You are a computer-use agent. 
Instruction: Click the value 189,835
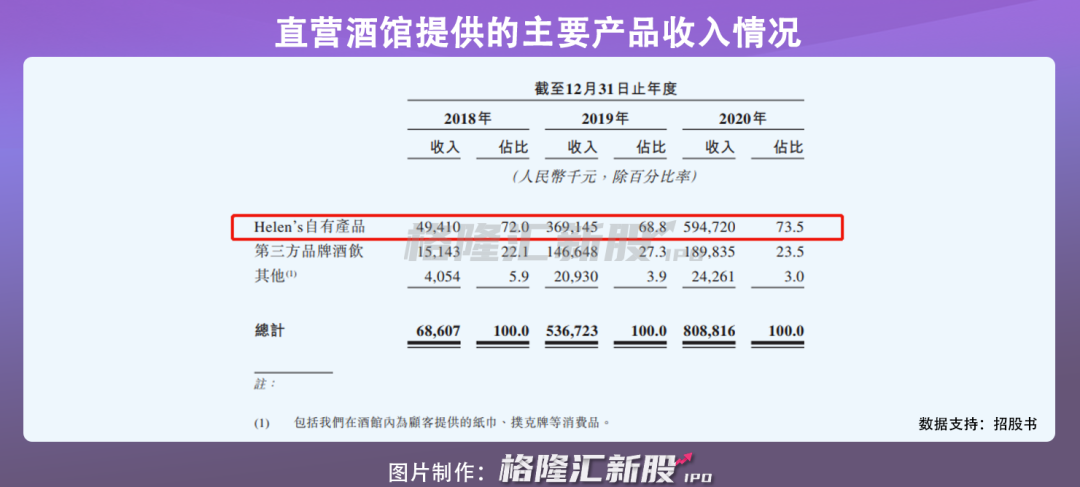(709, 252)
